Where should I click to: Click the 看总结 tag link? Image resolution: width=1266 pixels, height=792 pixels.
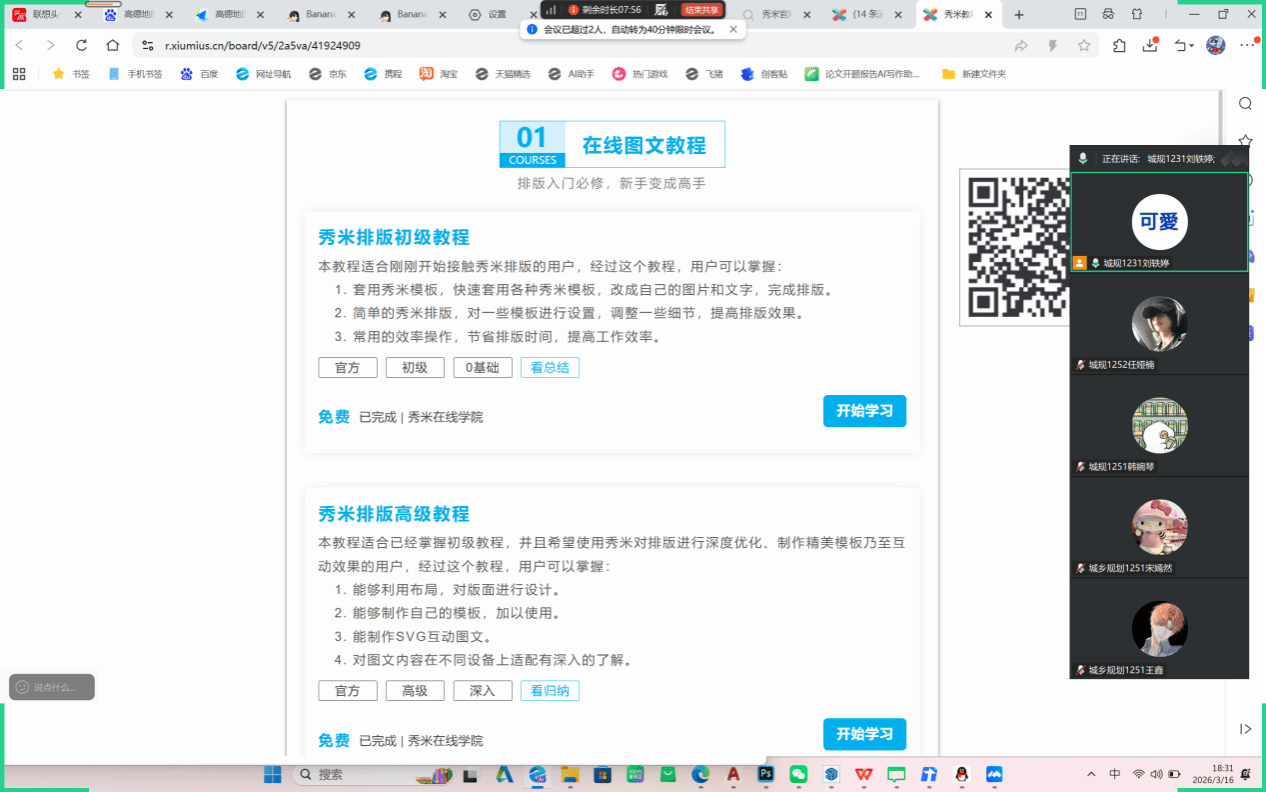tap(549, 368)
